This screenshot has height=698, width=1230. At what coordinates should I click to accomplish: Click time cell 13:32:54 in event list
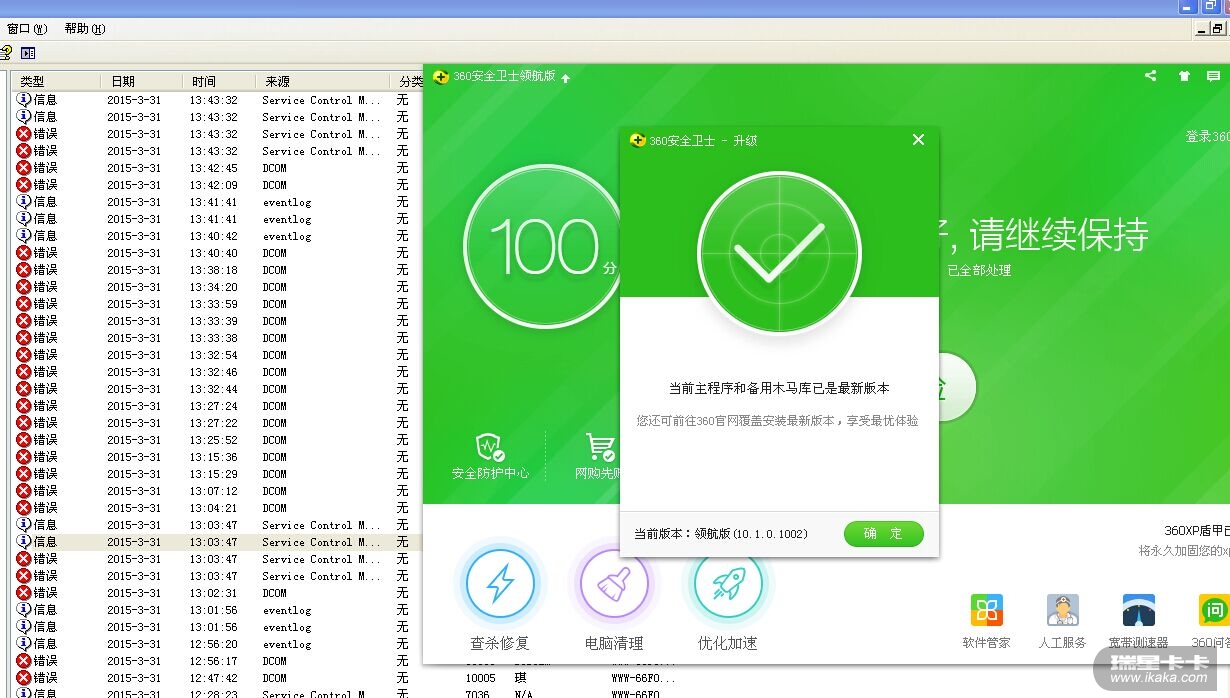(x=214, y=355)
